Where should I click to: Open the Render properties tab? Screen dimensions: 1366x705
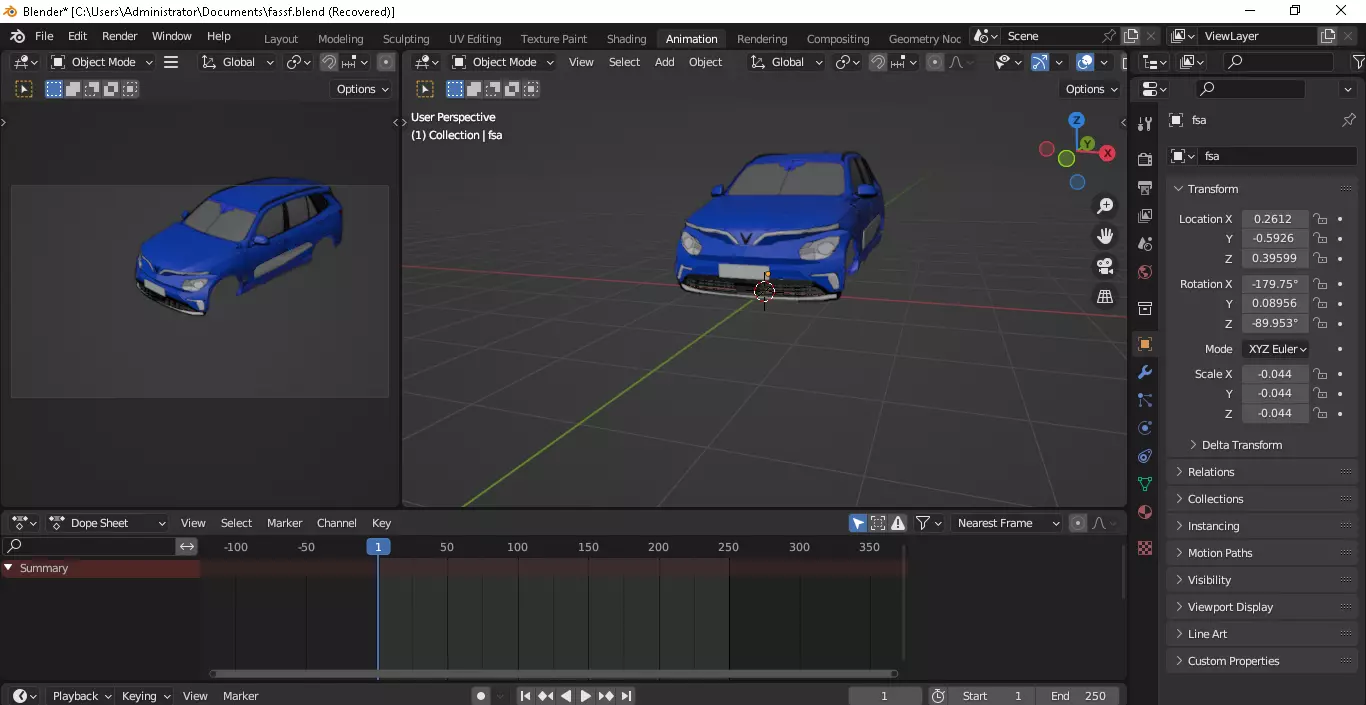pyautogui.click(x=1145, y=159)
